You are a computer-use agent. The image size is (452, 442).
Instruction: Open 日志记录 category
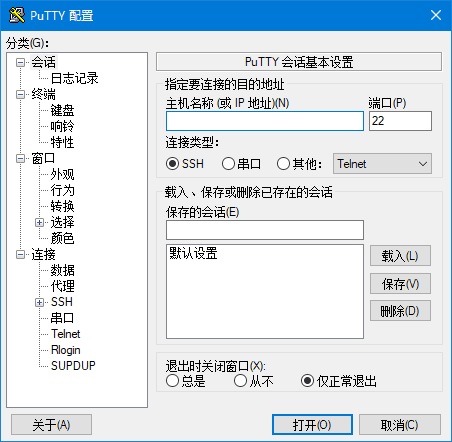pos(74,78)
